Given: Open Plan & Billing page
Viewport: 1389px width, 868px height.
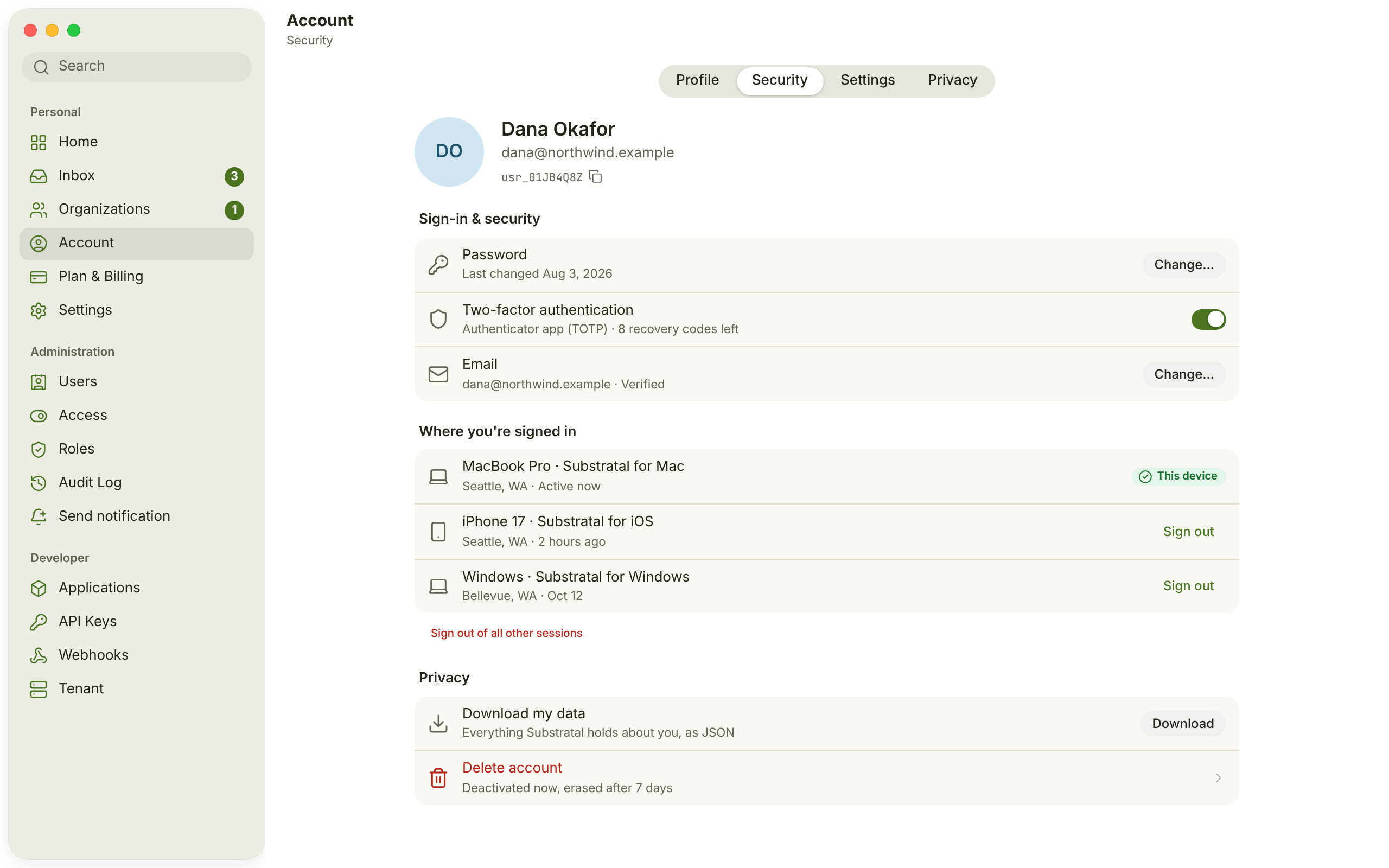Looking at the screenshot, I should click(137, 277).
